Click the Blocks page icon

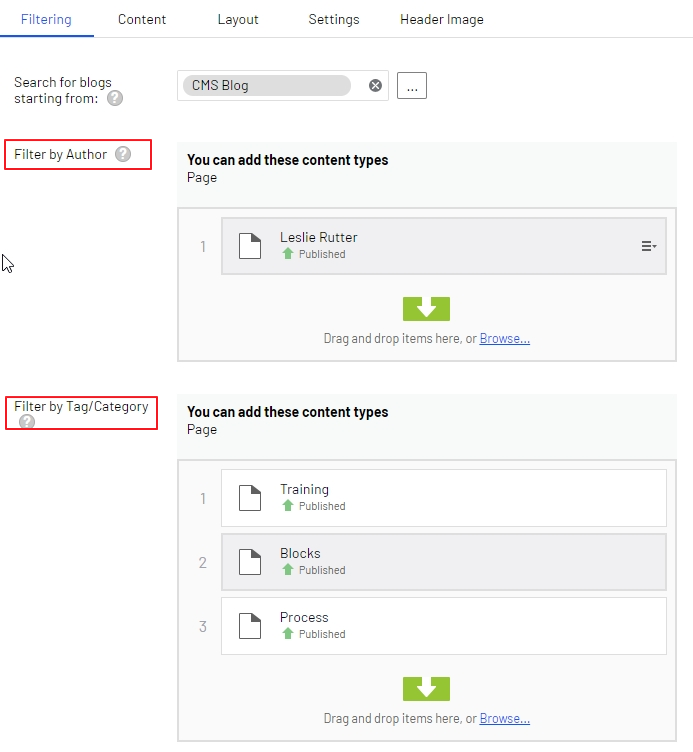click(250, 562)
